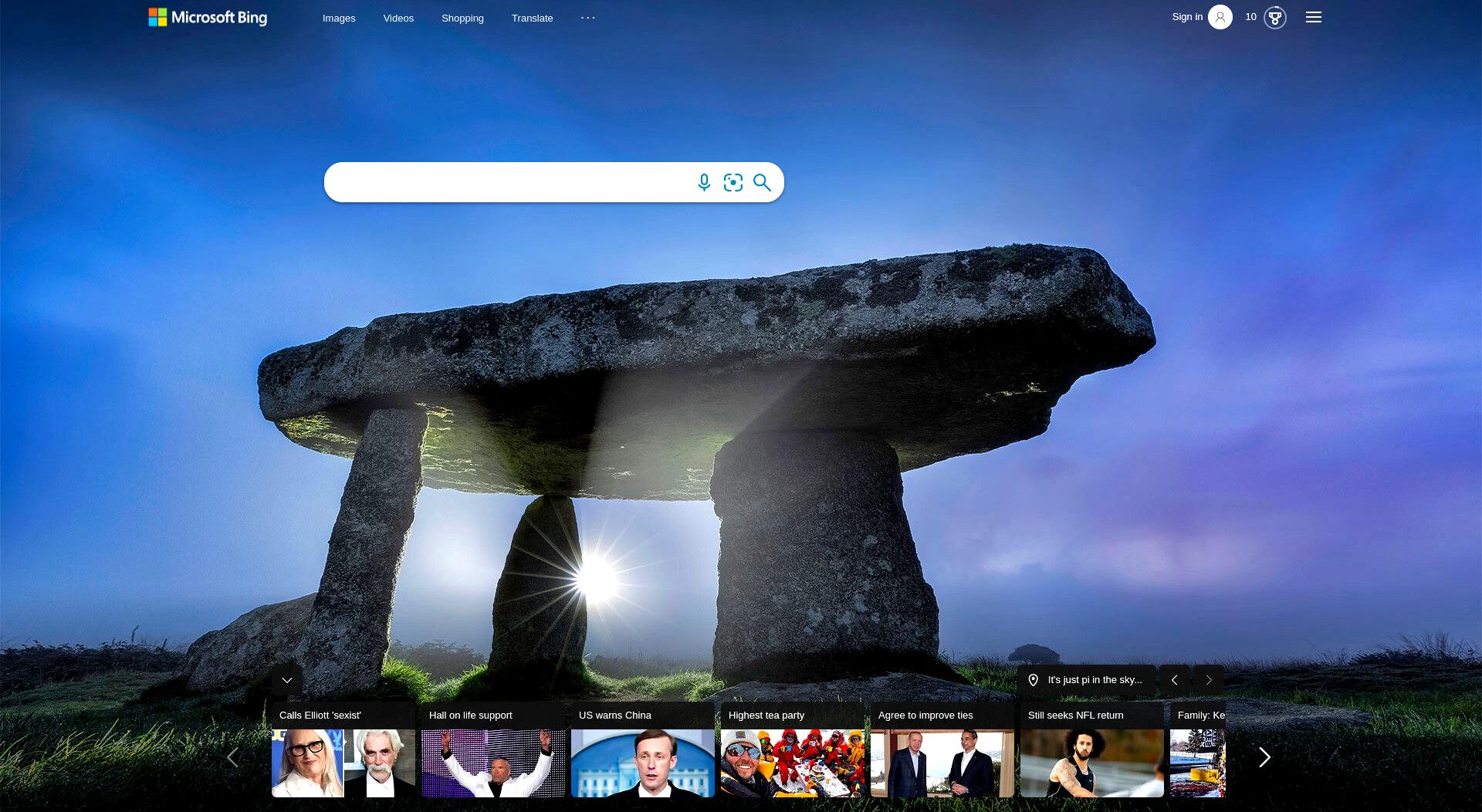Image resolution: width=1482 pixels, height=812 pixels.
Task: Click the Microsoft Bing logo
Action: pyautogui.click(x=208, y=17)
